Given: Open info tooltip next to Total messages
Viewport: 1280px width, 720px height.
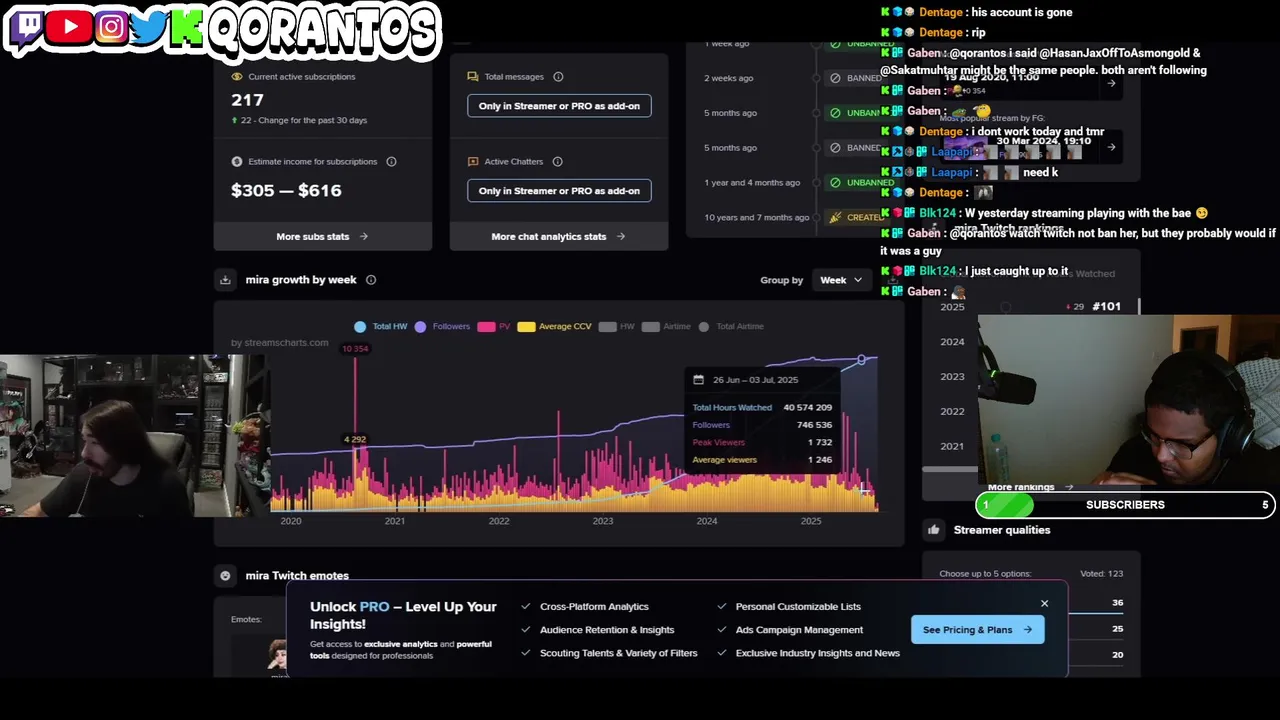Looking at the screenshot, I should [558, 76].
